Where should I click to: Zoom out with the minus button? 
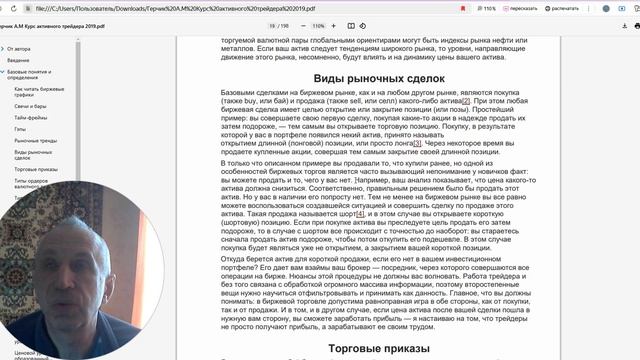pos(303,26)
